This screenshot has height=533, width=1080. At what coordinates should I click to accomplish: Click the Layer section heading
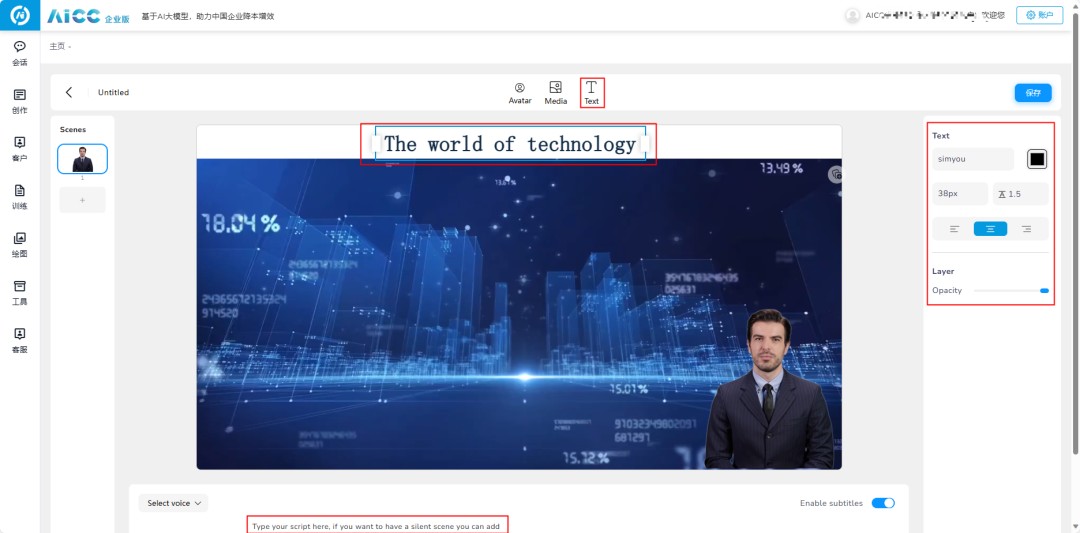(943, 271)
